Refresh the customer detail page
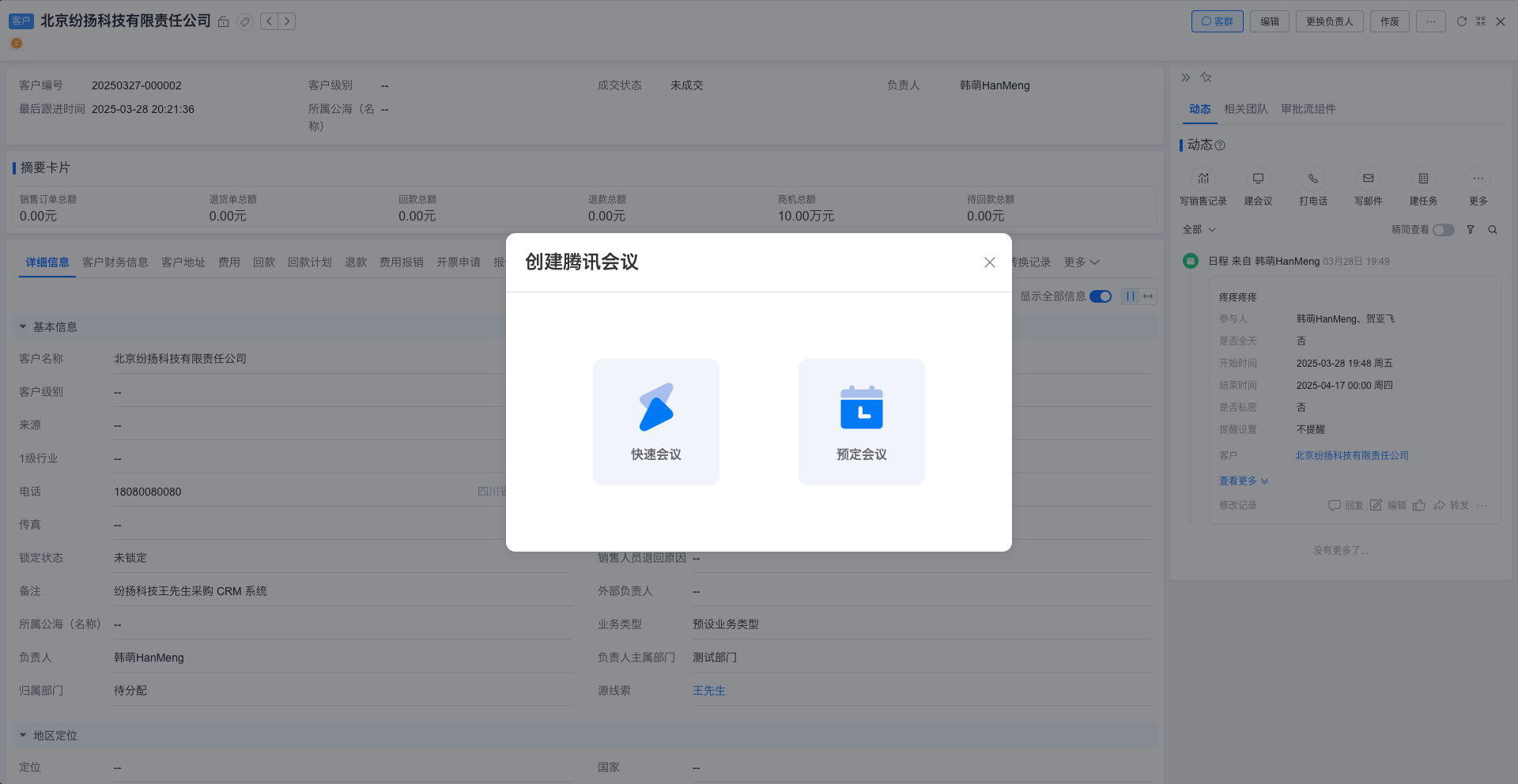The width and height of the screenshot is (1518, 784). 1462,21
